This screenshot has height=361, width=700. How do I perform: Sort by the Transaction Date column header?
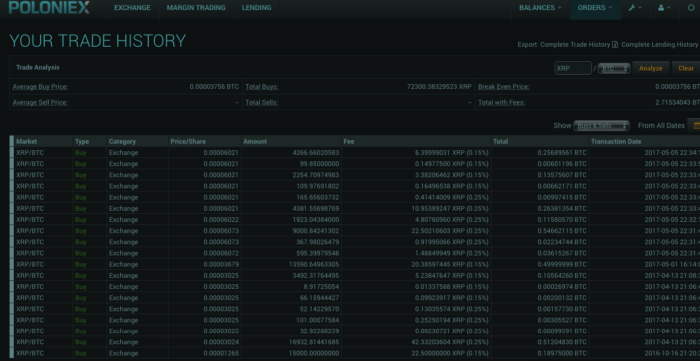(616, 141)
